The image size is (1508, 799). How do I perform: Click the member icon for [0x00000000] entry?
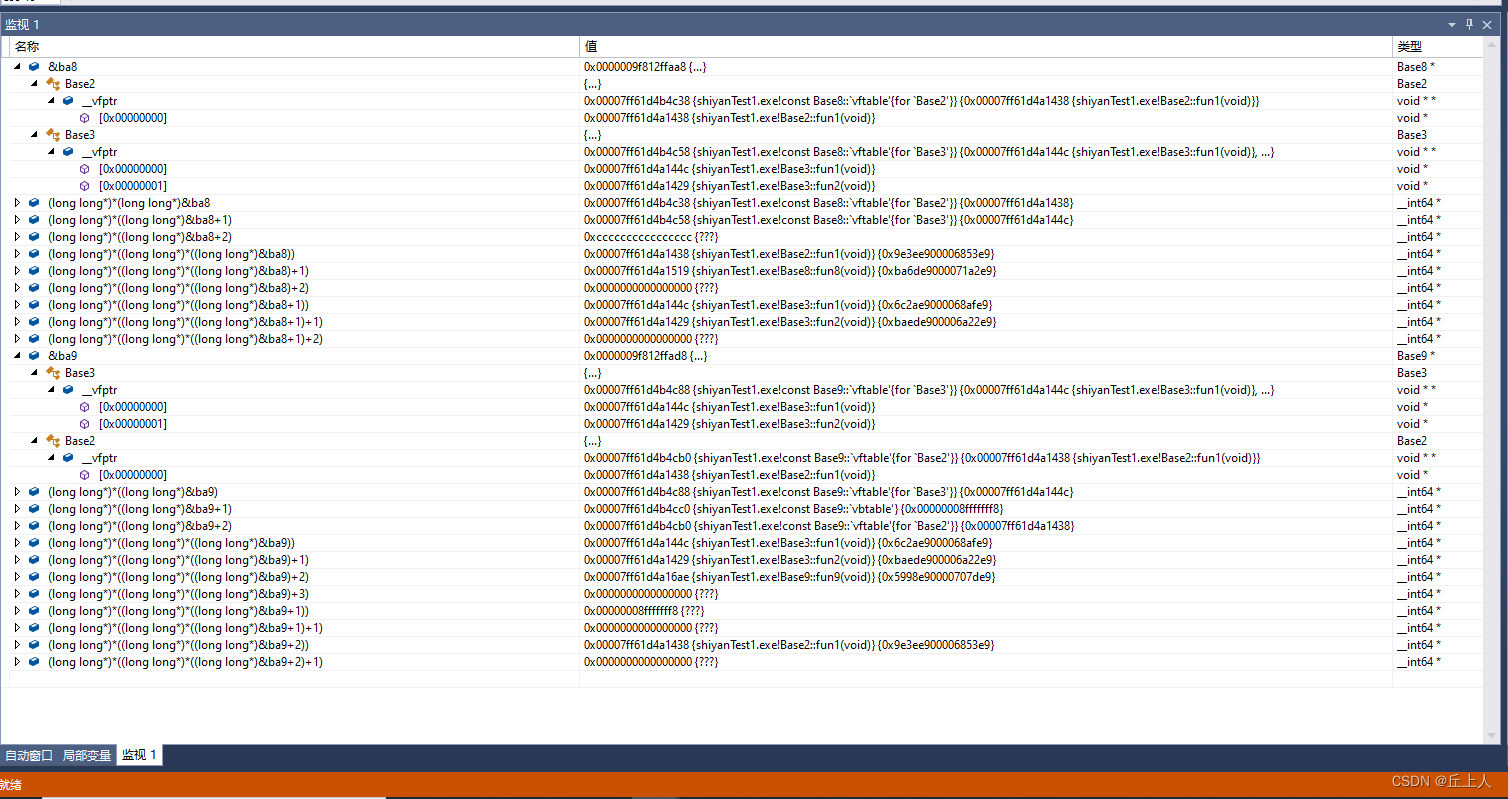point(84,117)
